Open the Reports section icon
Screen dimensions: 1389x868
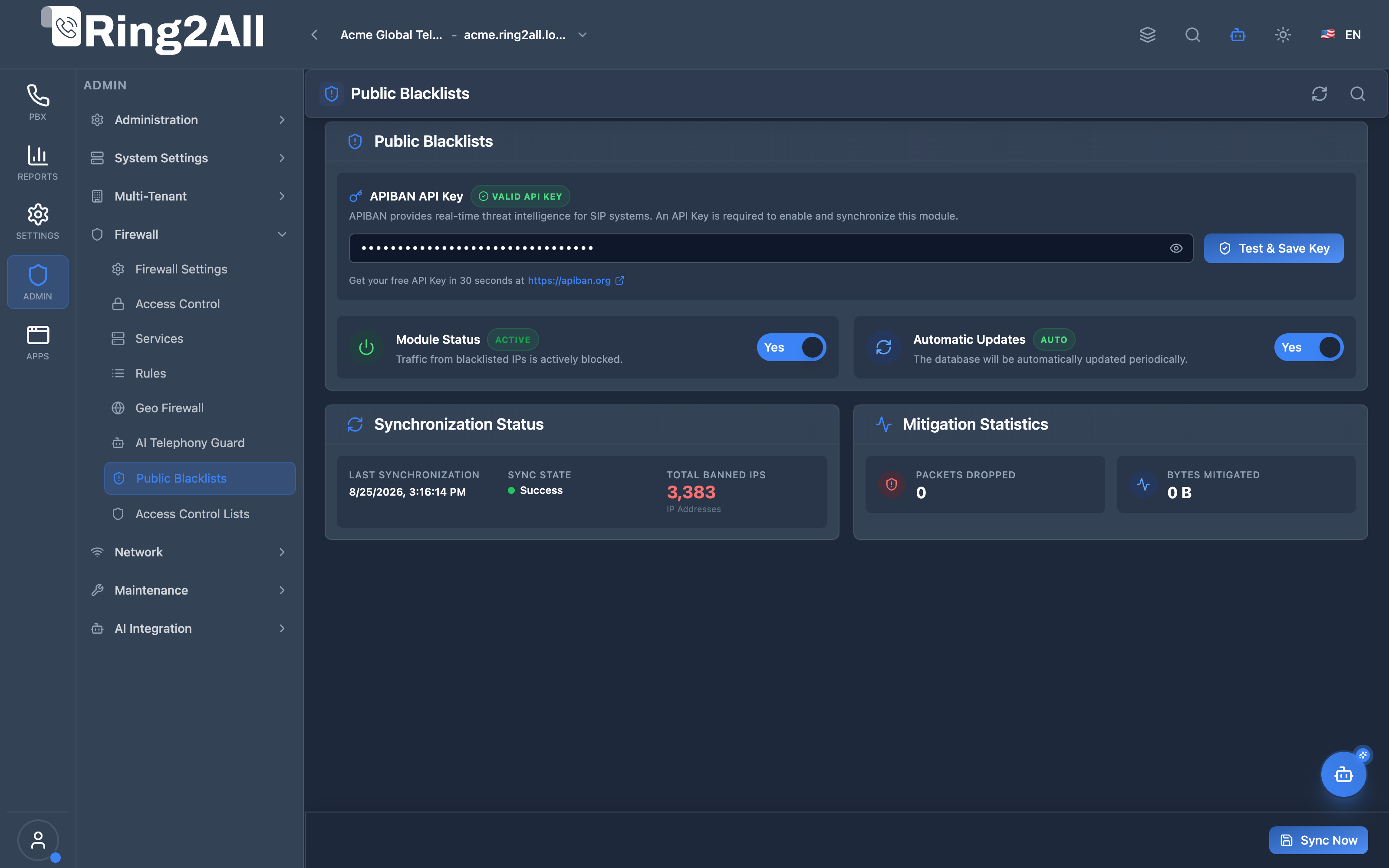(37, 162)
